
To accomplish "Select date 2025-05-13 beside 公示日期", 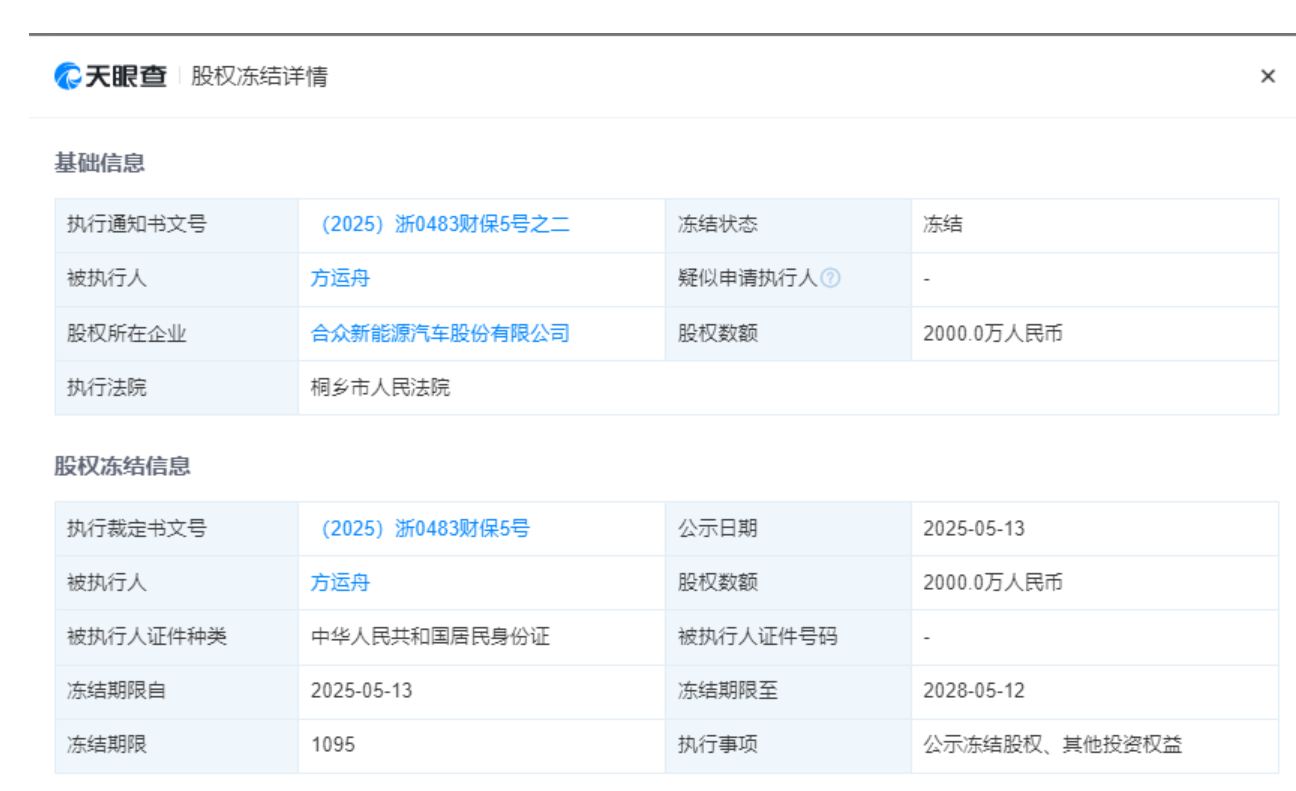I will 974,528.
